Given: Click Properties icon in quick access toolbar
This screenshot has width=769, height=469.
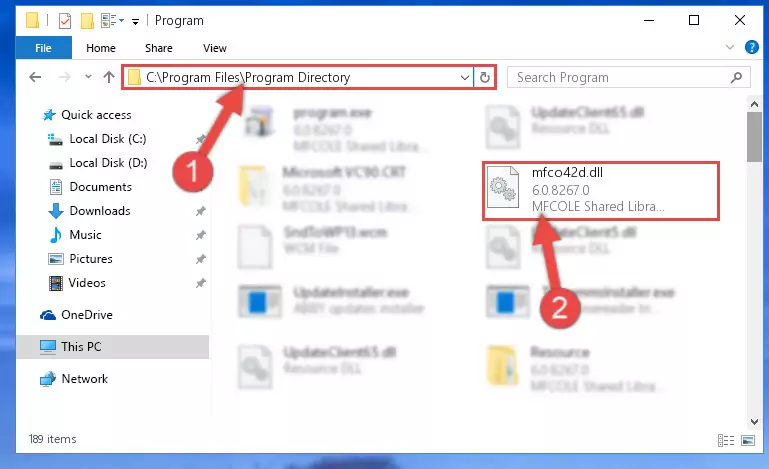Looking at the screenshot, I should pos(65,21).
